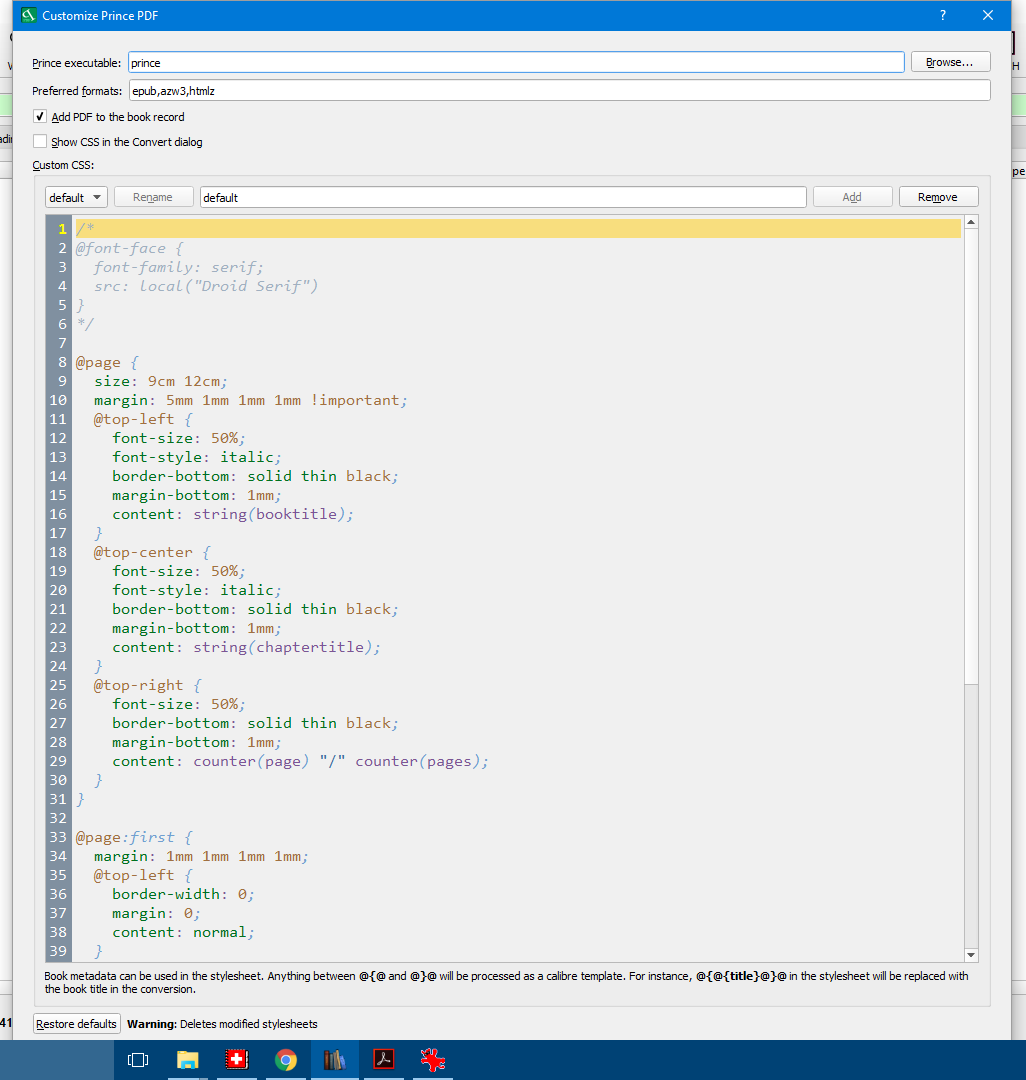Click the Task View taskbar icon
Screen dimensions: 1026x1080
coord(139,1060)
